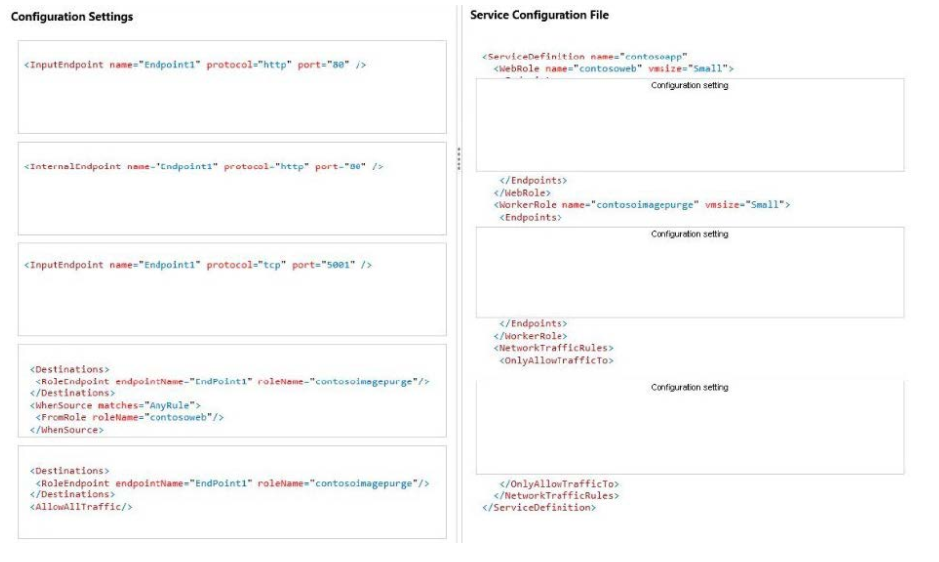Screen dimensions: 939x562
Task: Select the InputEndpoint tcp port 5001 setting
Action: coord(232,289)
